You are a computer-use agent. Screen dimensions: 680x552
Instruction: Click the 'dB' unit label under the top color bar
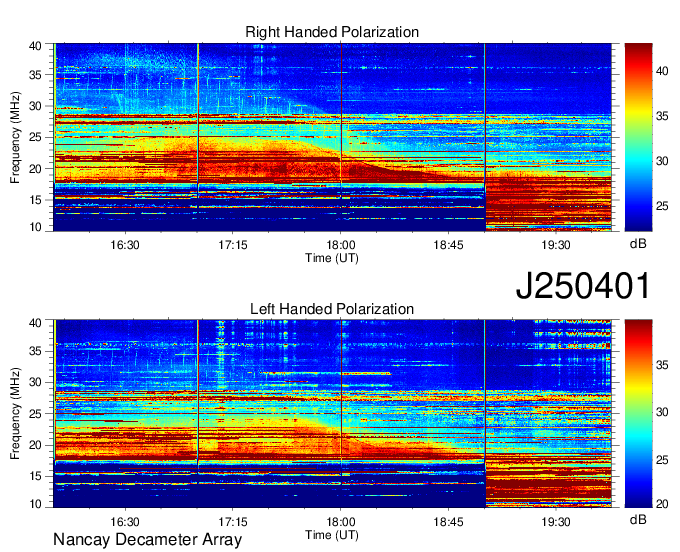638,244
